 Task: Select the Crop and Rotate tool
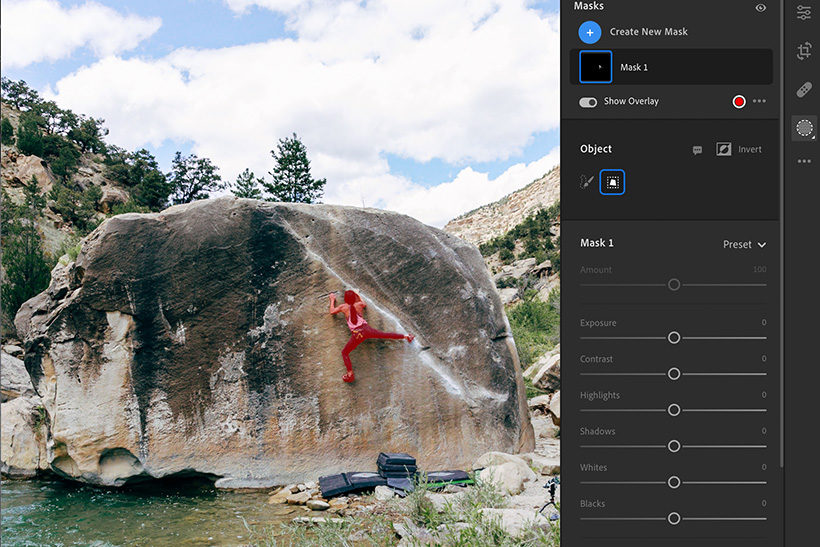(x=804, y=51)
